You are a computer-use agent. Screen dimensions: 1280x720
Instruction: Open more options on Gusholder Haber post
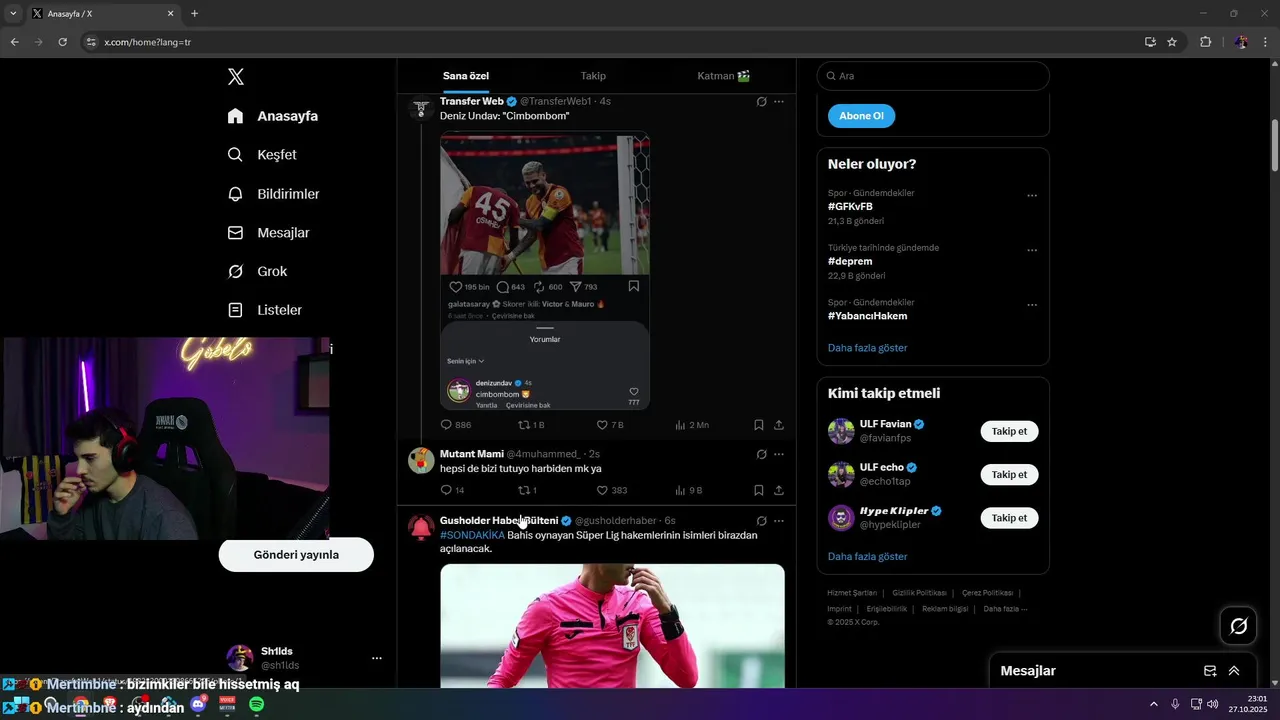(x=779, y=521)
